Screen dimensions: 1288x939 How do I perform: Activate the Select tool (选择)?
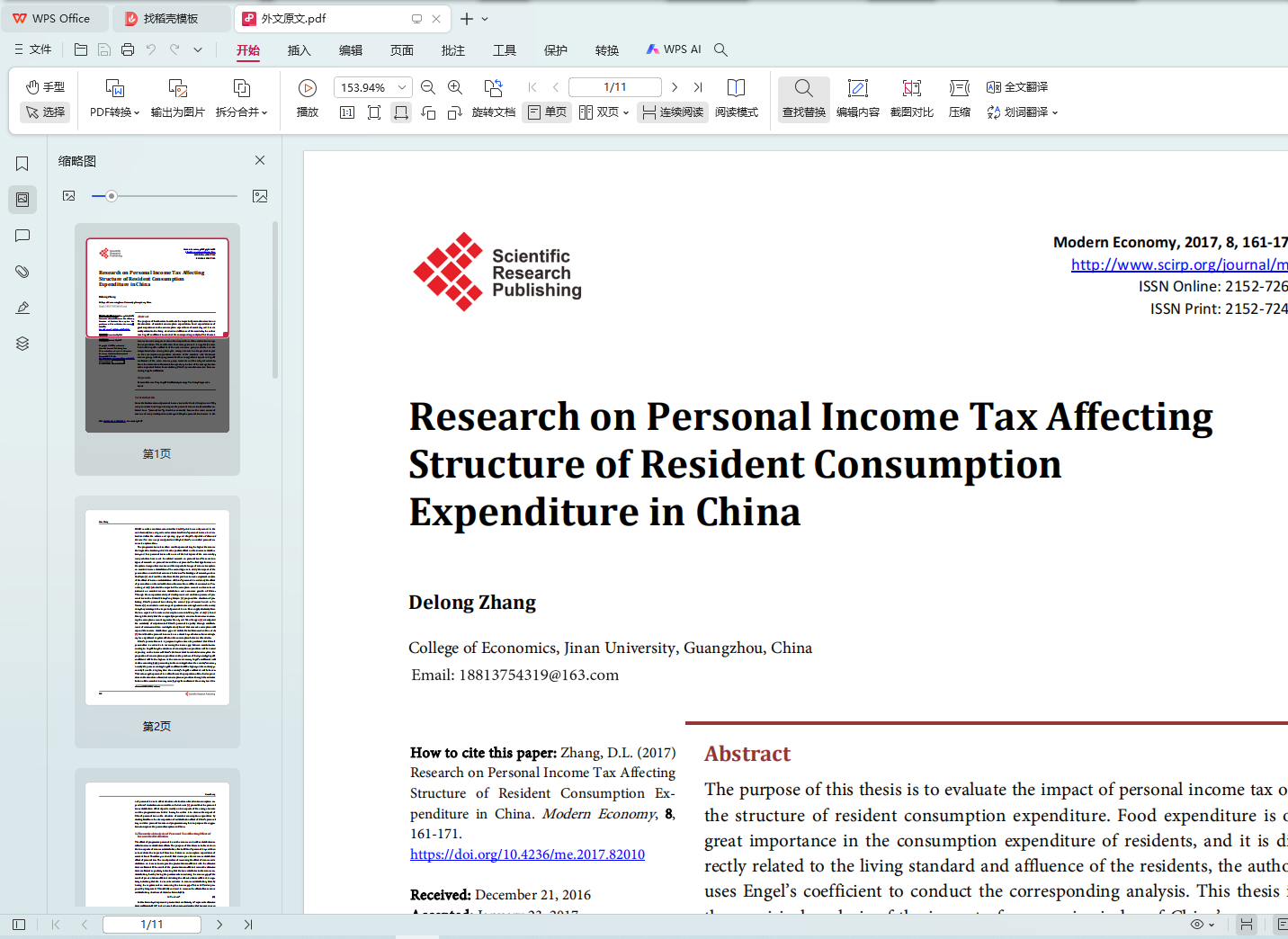coord(45,112)
